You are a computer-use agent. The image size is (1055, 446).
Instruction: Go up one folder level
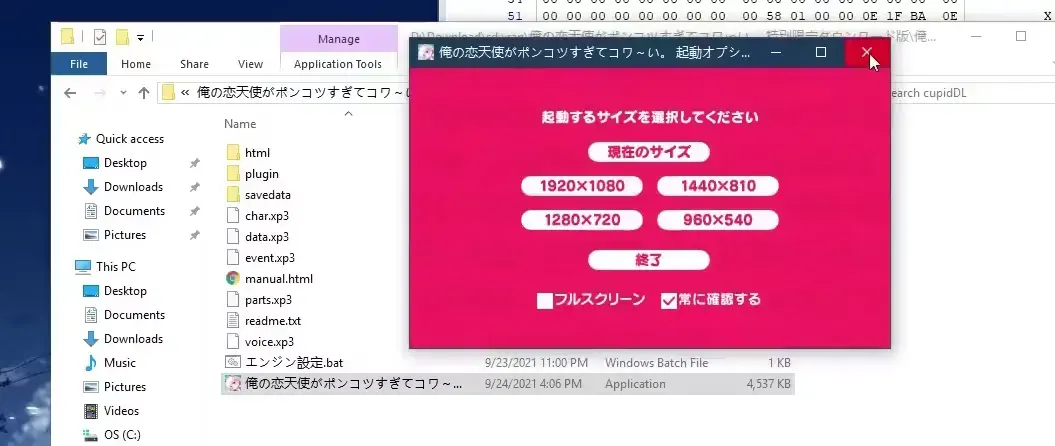143,93
